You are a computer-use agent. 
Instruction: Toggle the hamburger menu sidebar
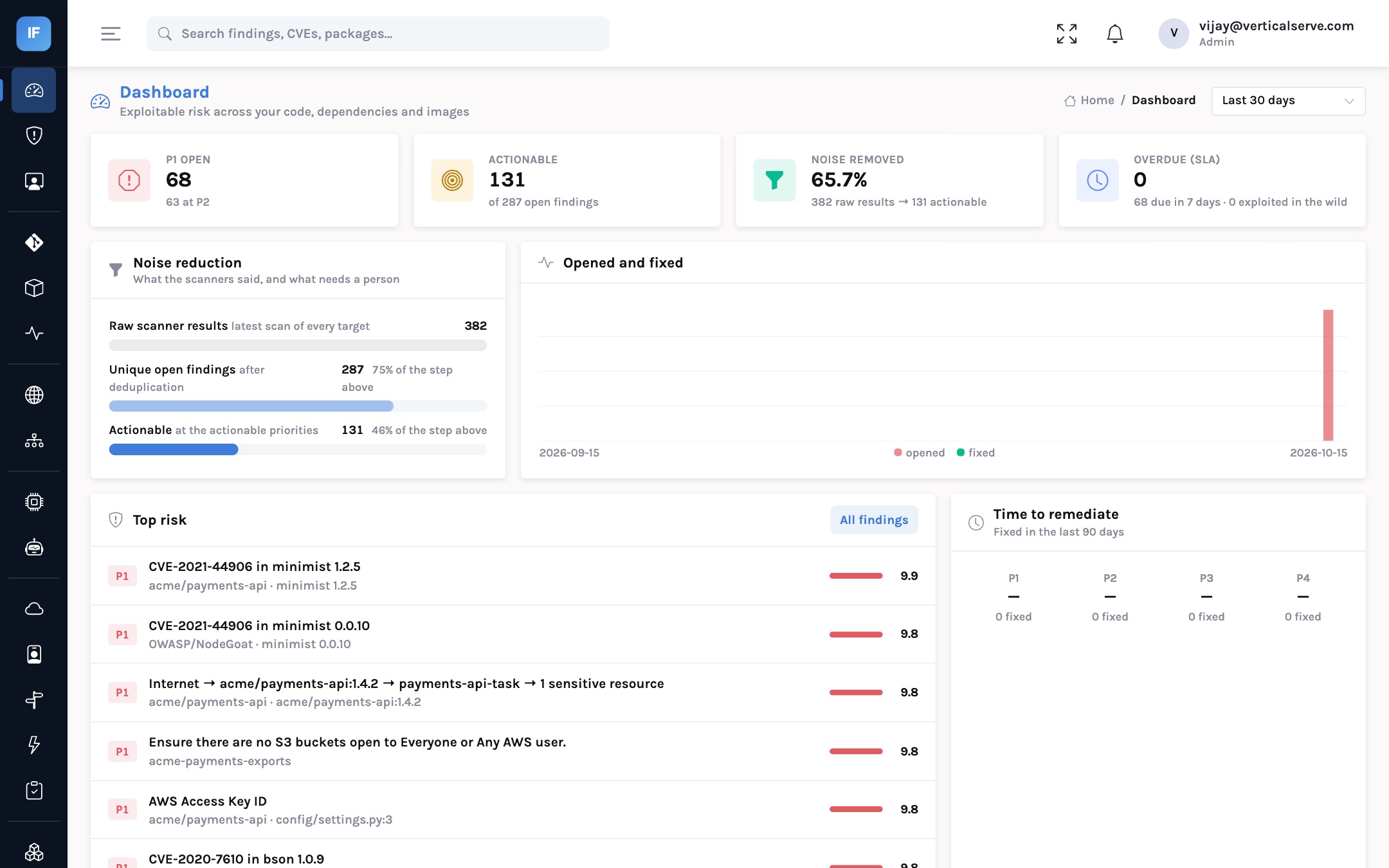(x=111, y=33)
